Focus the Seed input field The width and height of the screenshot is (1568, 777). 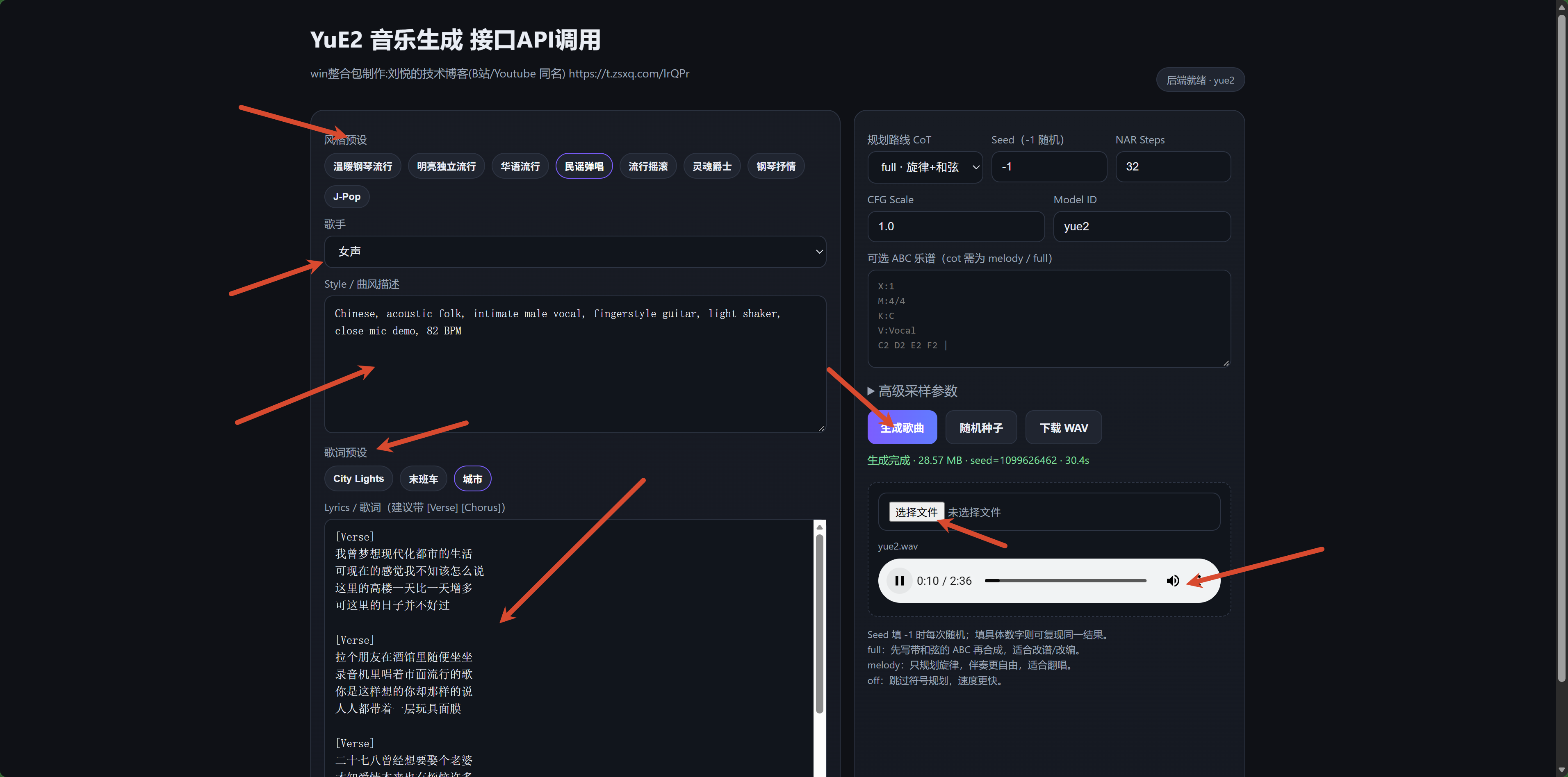point(1049,167)
